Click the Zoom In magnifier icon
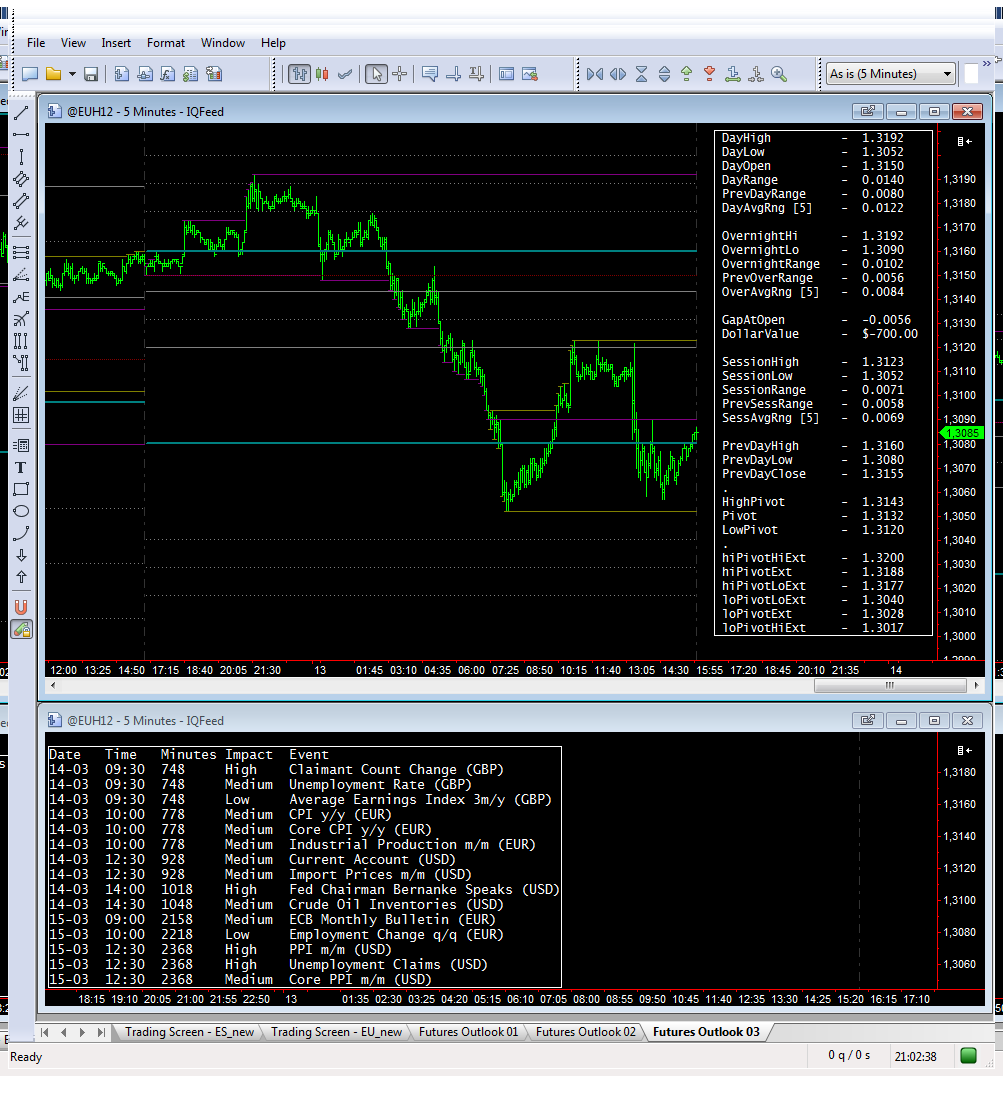This screenshot has height=1094, width=1003. tap(779, 74)
